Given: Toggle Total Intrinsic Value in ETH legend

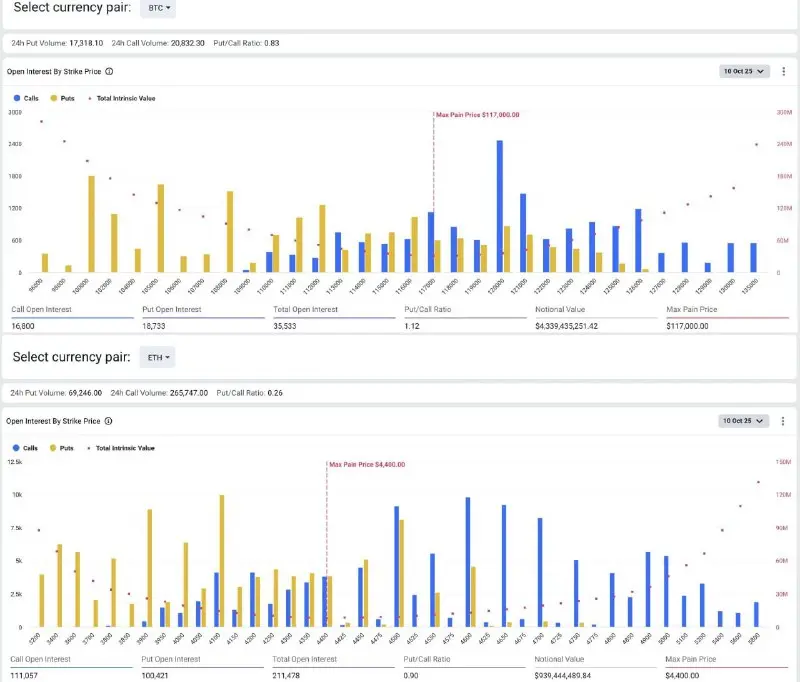Looking at the screenshot, I should (x=120, y=448).
